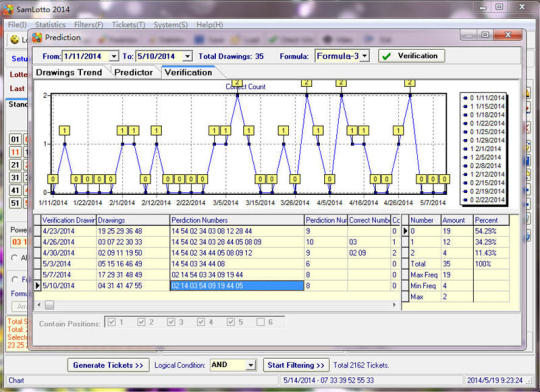The image size is (540, 392).
Task: Click the Generate Tickets >> button
Action: click(x=108, y=365)
